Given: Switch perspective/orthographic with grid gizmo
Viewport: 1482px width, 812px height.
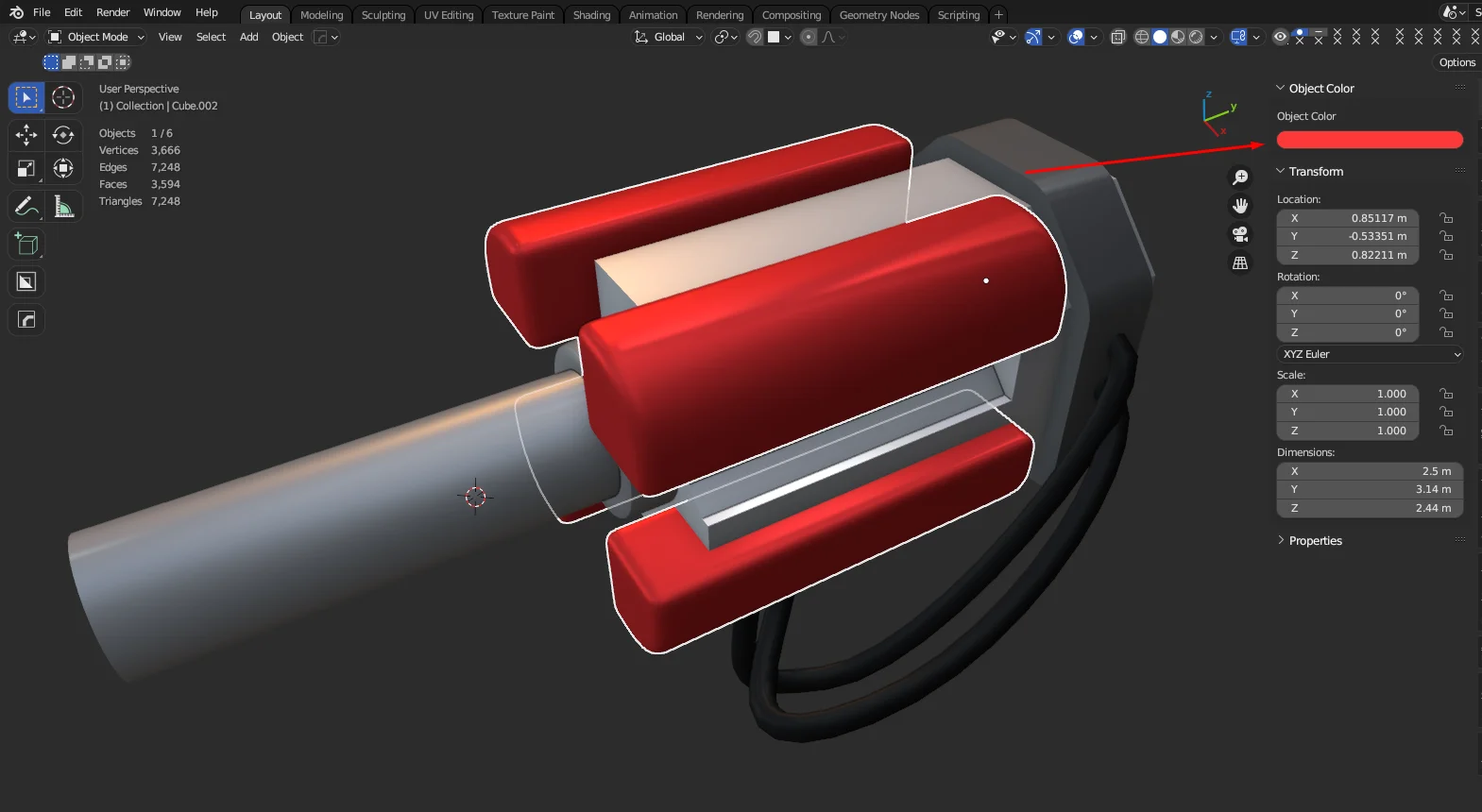Looking at the screenshot, I should (x=1240, y=262).
